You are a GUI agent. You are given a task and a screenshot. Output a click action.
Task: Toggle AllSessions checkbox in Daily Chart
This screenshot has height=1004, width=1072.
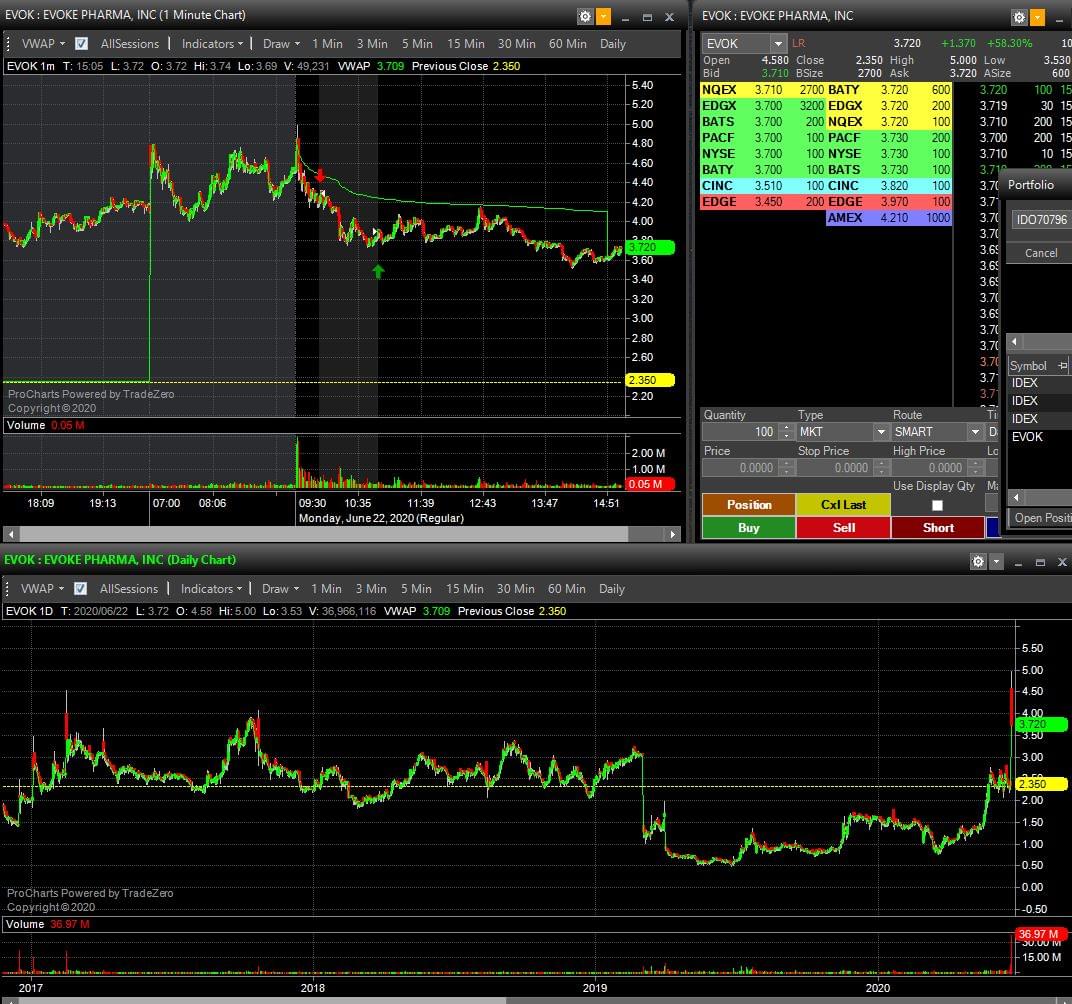point(82,589)
